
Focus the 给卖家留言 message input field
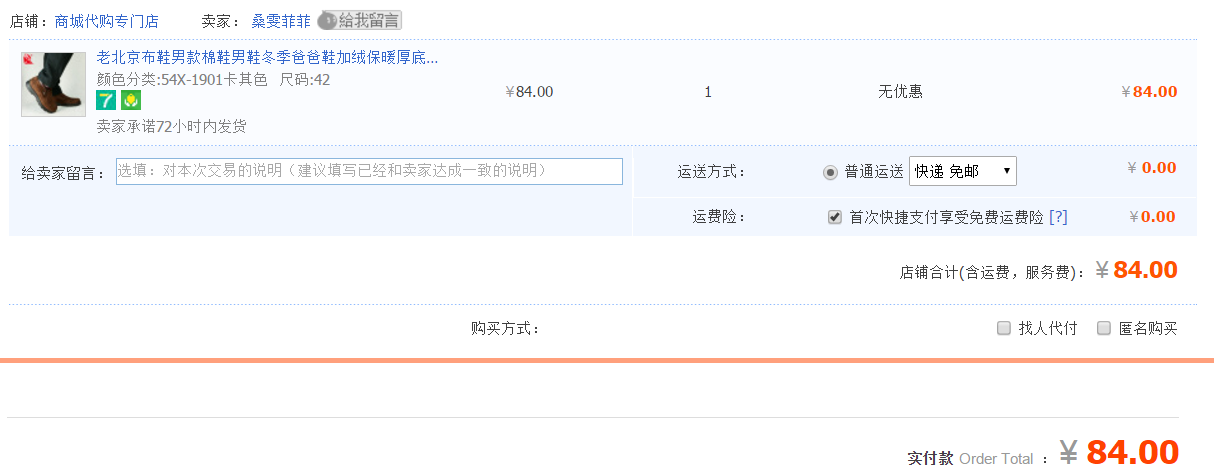click(369, 171)
